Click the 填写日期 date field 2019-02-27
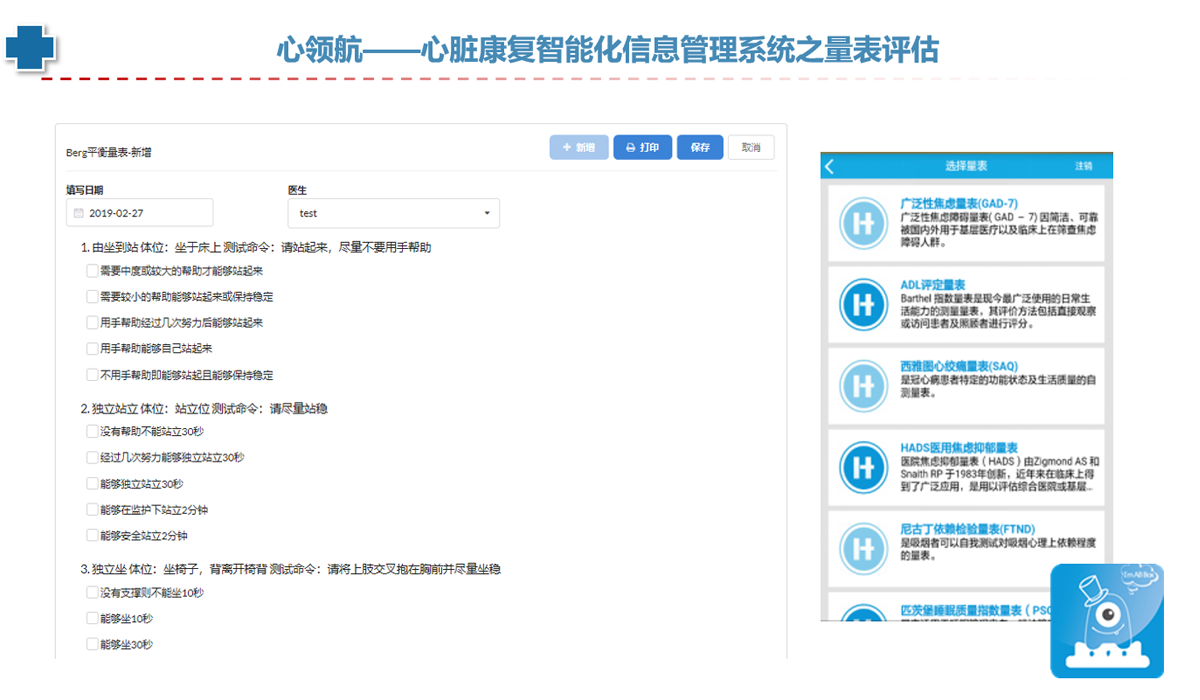This screenshot has height=700, width=1200. (140, 213)
